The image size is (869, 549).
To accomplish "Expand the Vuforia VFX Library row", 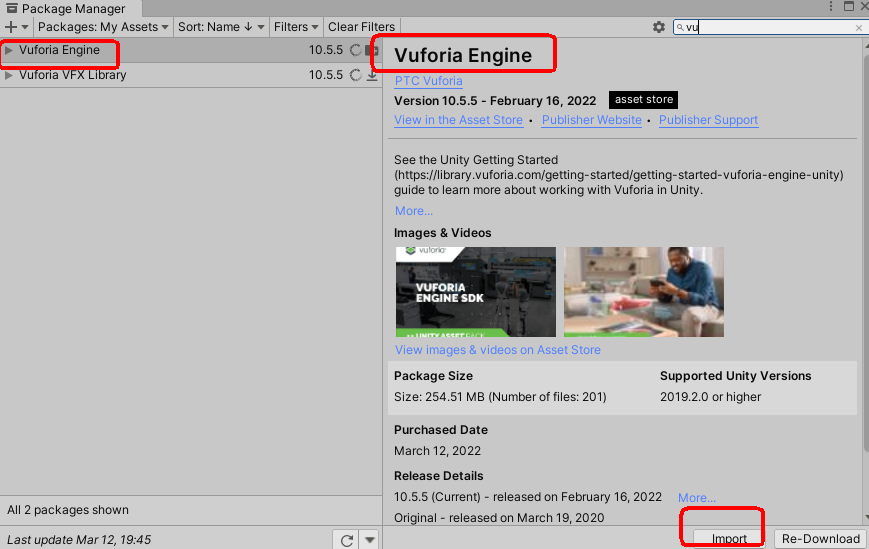I will click(9, 75).
